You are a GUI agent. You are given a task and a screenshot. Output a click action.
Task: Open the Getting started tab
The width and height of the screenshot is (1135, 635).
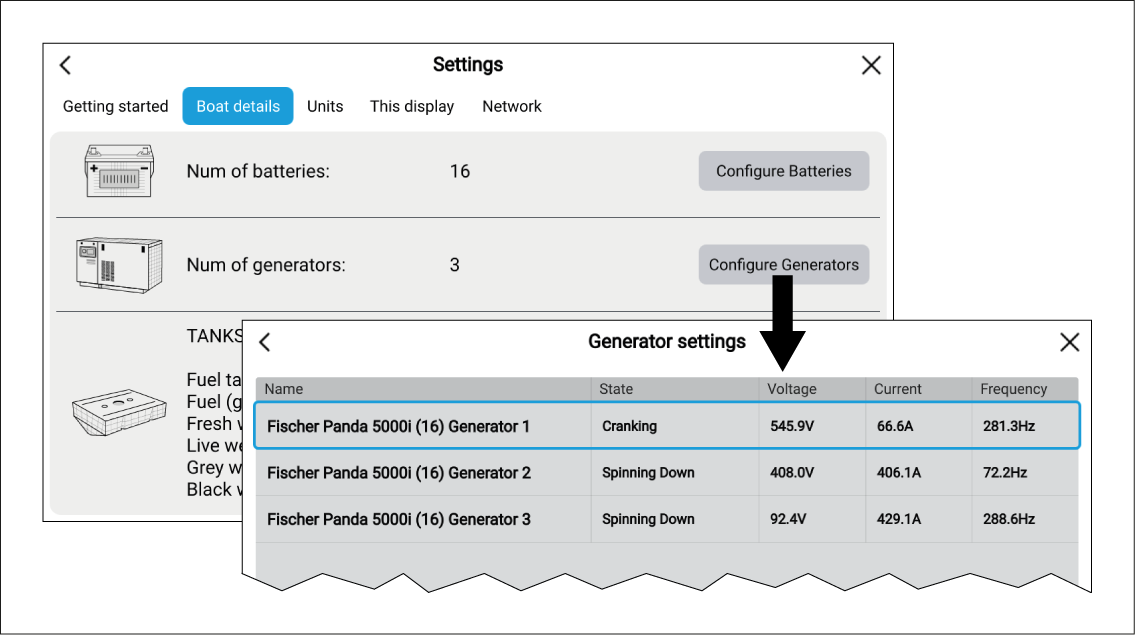(x=115, y=106)
